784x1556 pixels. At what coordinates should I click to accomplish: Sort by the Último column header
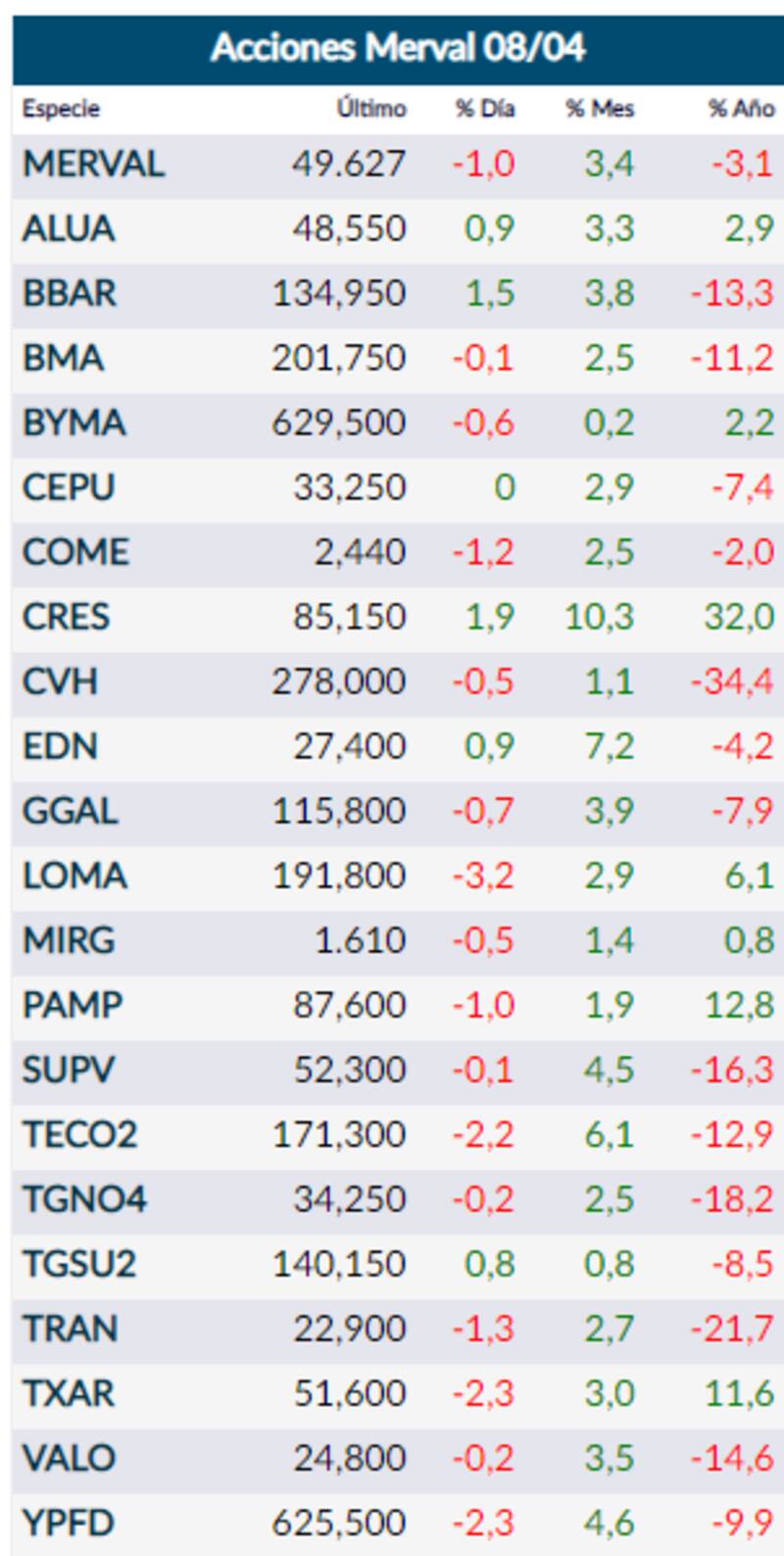pos(371,109)
